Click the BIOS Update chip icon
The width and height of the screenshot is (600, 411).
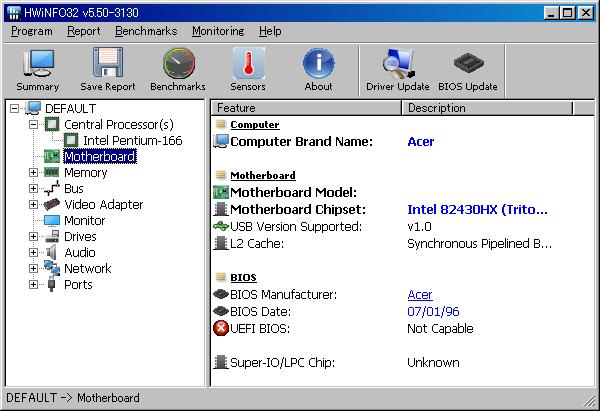tap(468, 62)
